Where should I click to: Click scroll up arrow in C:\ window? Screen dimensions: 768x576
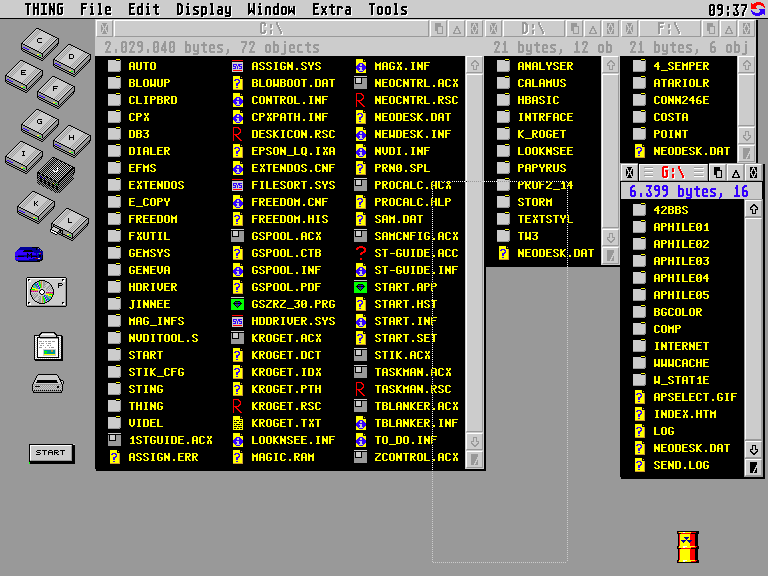pos(475,65)
